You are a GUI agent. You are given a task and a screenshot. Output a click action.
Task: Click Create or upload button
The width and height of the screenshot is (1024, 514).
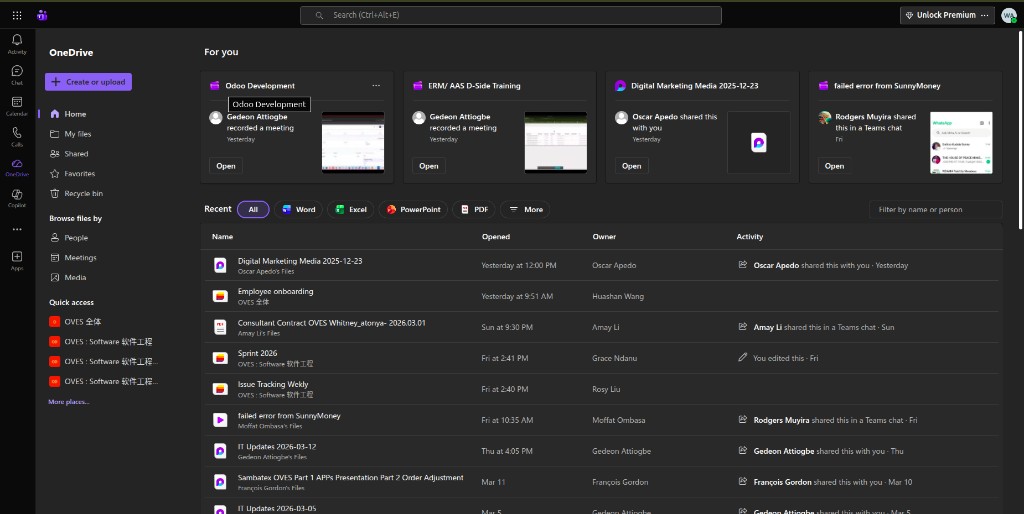(88, 82)
